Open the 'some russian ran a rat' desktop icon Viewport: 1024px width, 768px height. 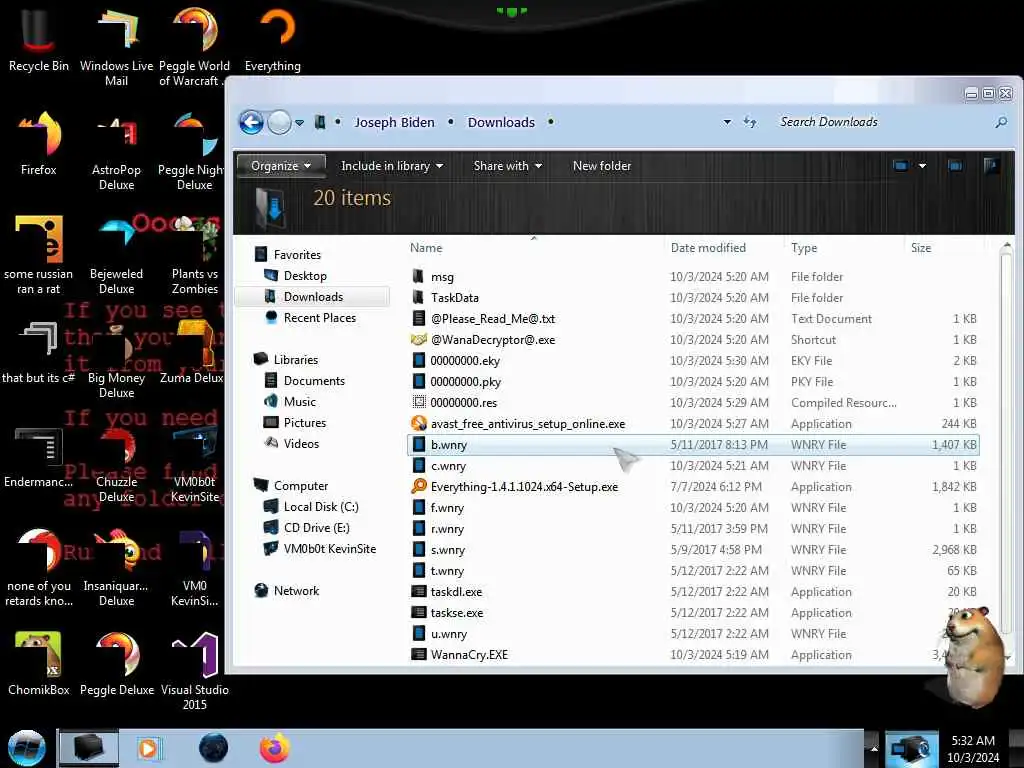point(39,255)
